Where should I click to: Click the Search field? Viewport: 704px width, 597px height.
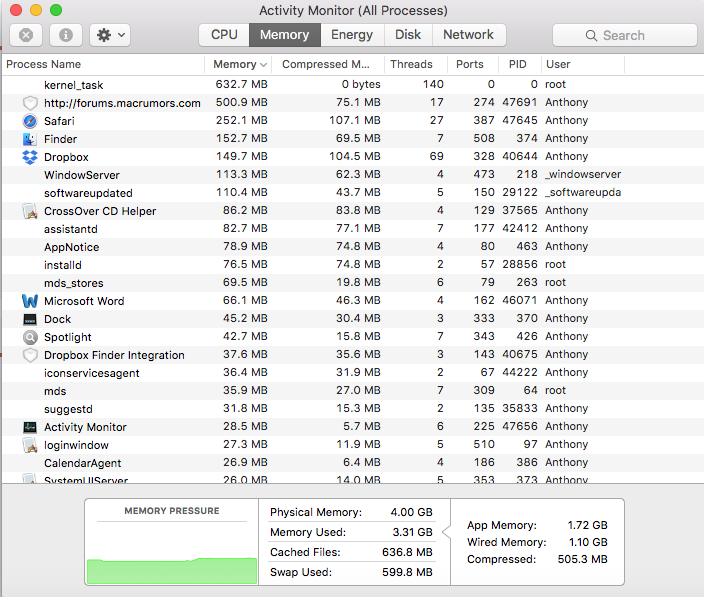(625, 35)
